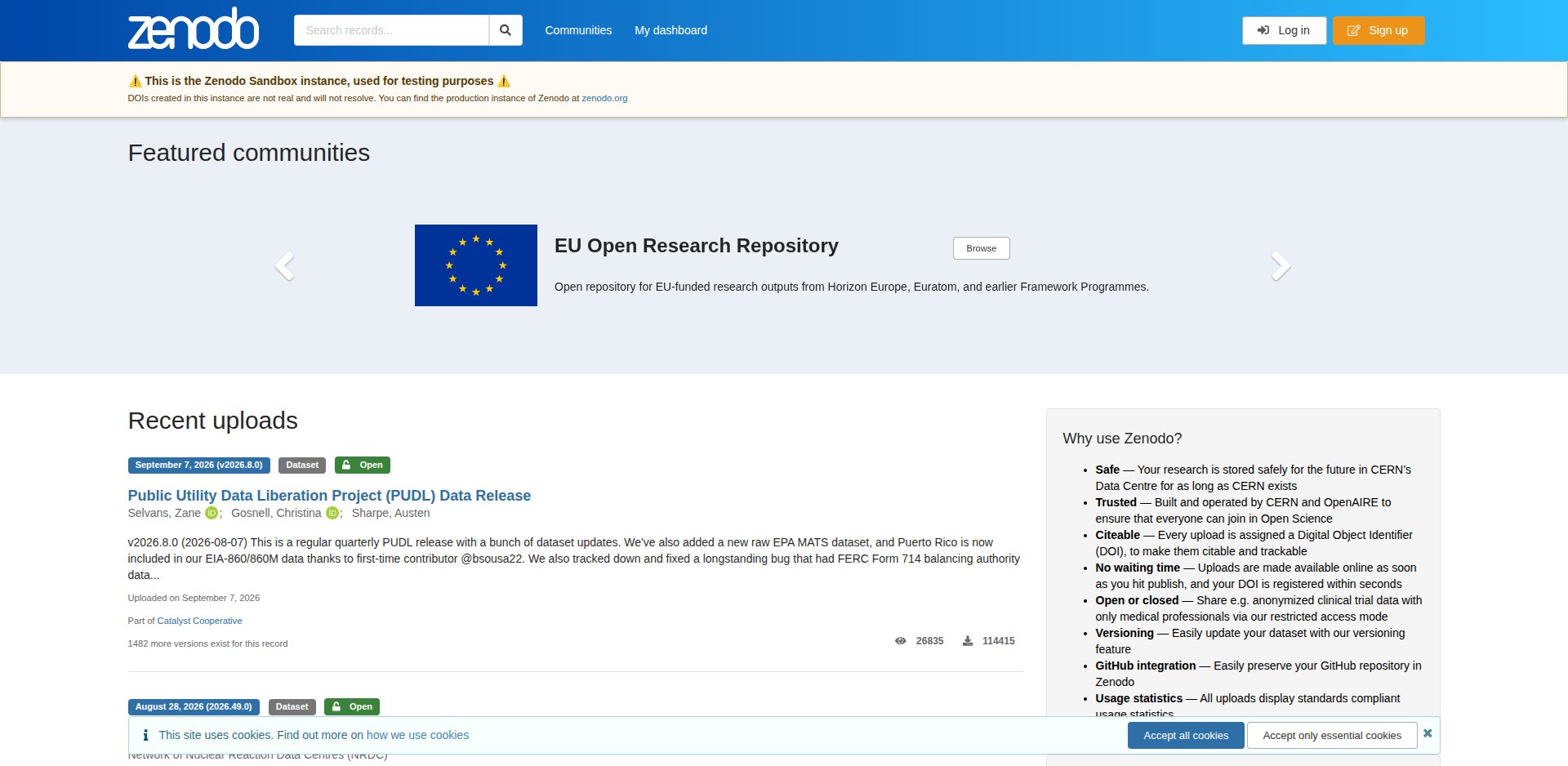
Task: Click author Sharpe, Austen
Action: [x=390, y=513]
